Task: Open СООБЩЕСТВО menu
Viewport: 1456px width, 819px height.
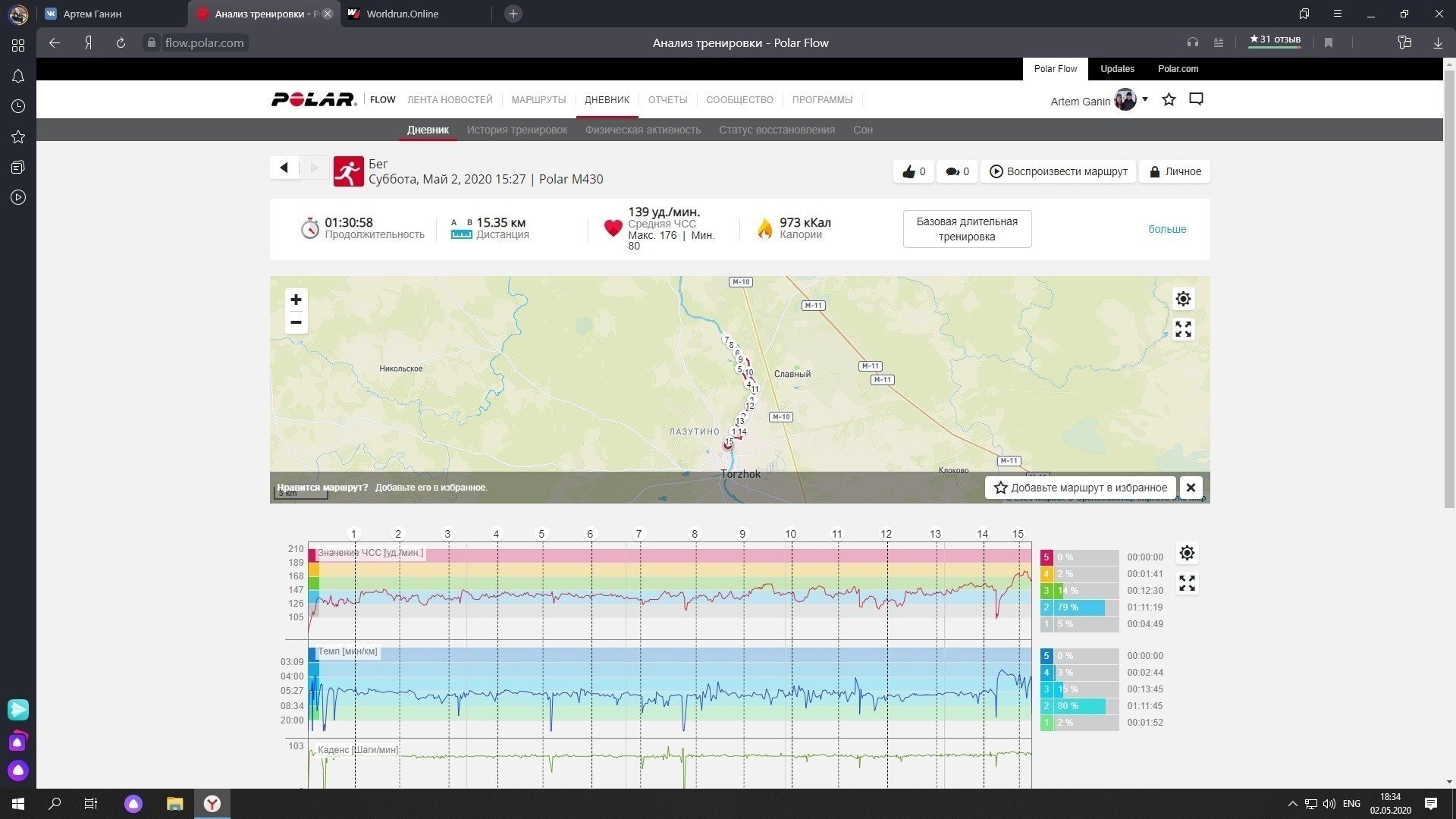Action: click(x=739, y=99)
